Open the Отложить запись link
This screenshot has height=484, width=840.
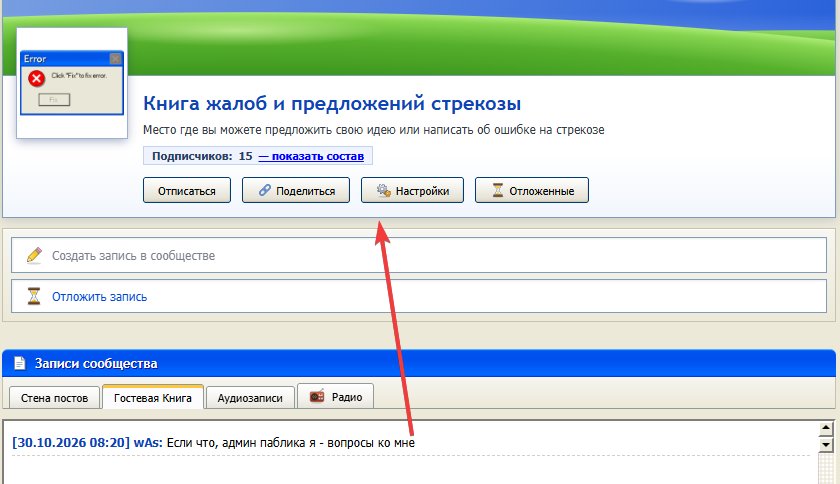click(99, 296)
